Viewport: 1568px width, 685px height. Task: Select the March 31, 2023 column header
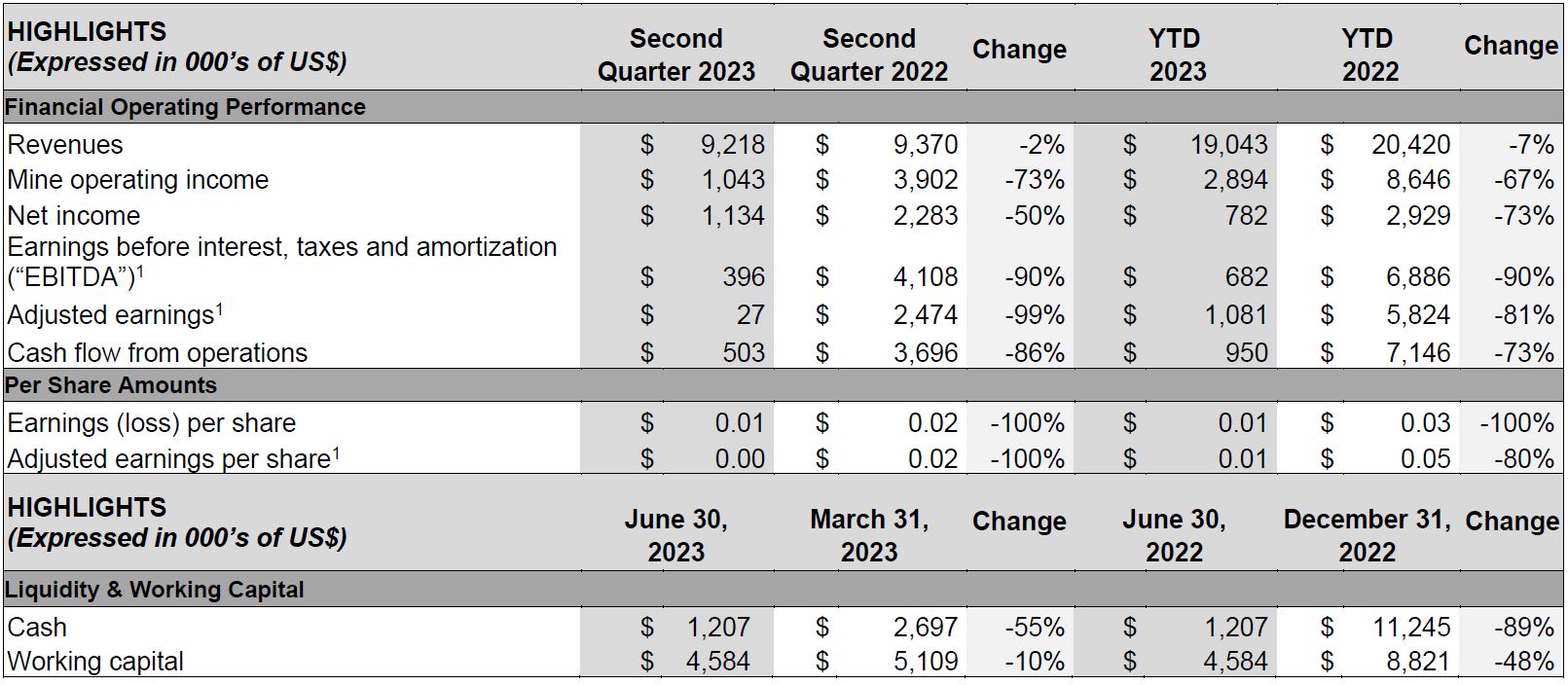click(x=869, y=535)
